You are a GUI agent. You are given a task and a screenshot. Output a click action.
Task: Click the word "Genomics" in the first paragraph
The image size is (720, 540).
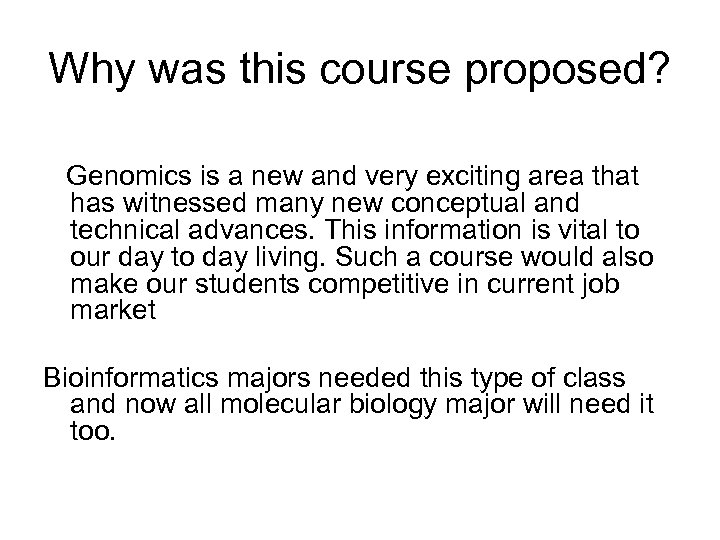[x=113, y=178]
